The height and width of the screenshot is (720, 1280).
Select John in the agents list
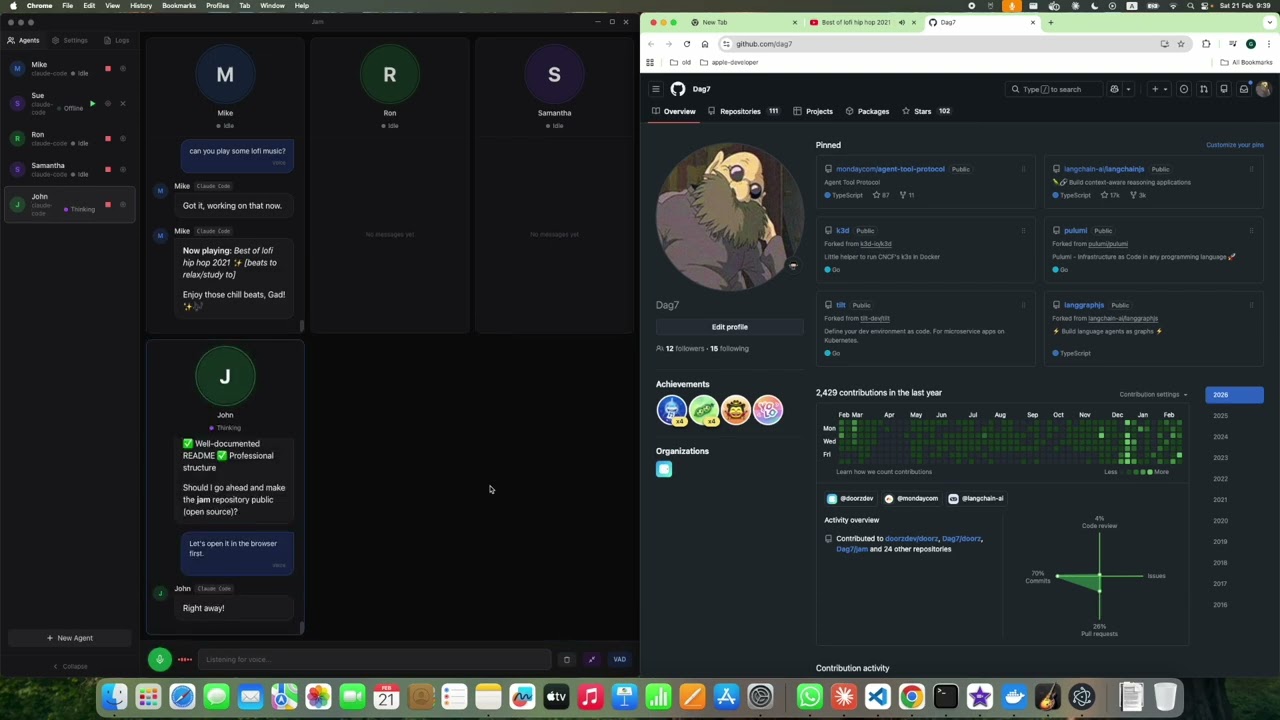point(68,204)
